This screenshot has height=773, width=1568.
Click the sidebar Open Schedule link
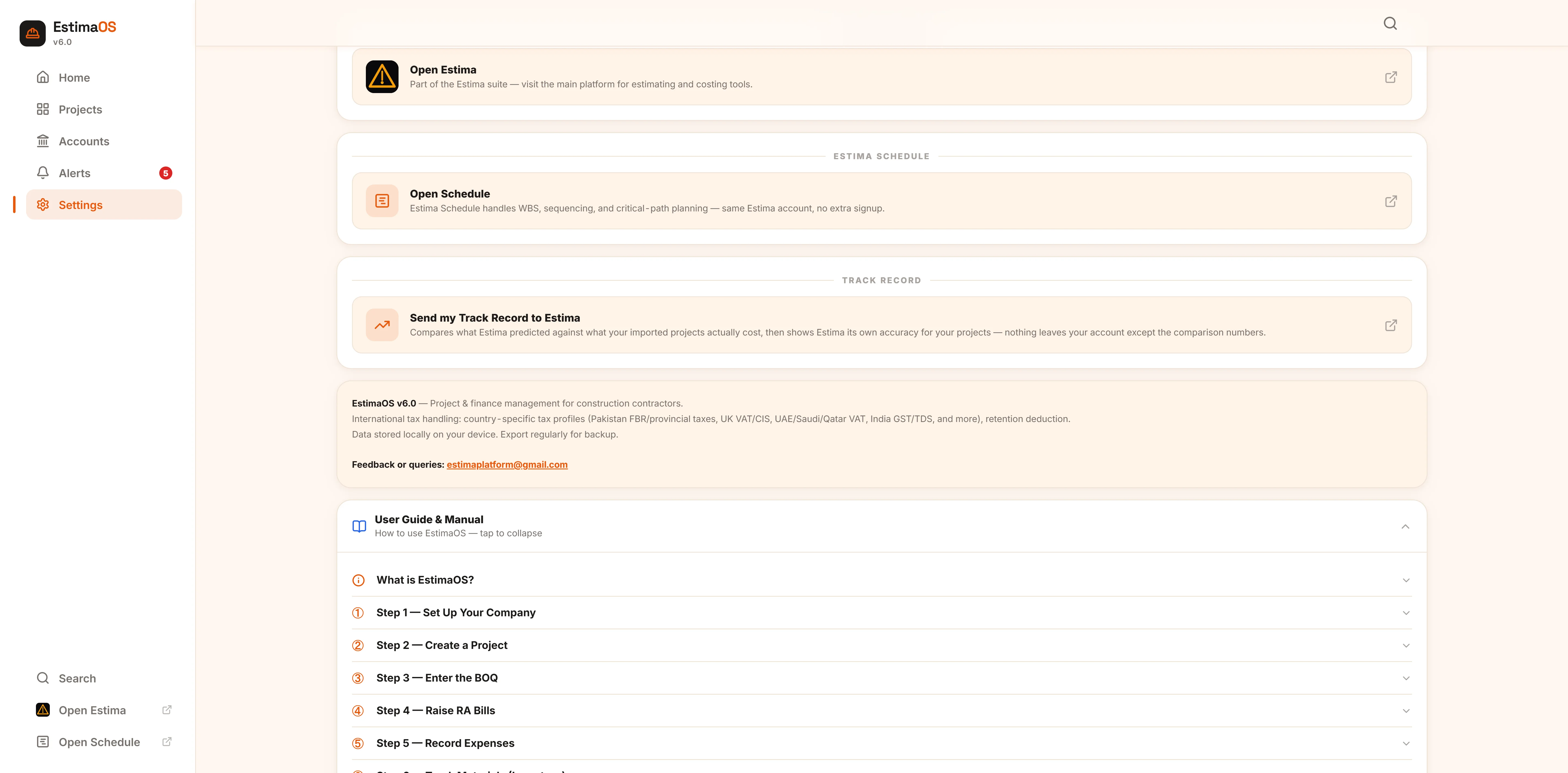[104, 742]
